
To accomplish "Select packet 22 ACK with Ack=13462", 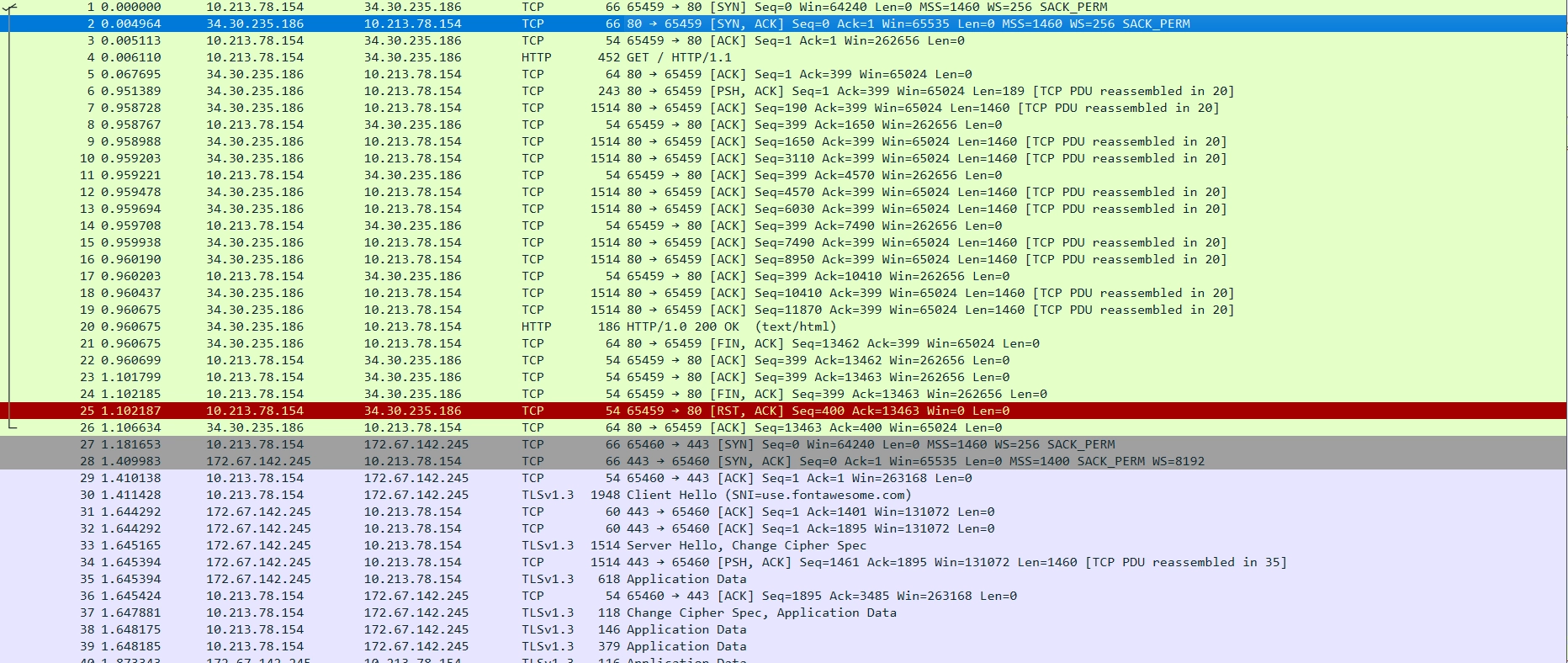I will [784, 360].
